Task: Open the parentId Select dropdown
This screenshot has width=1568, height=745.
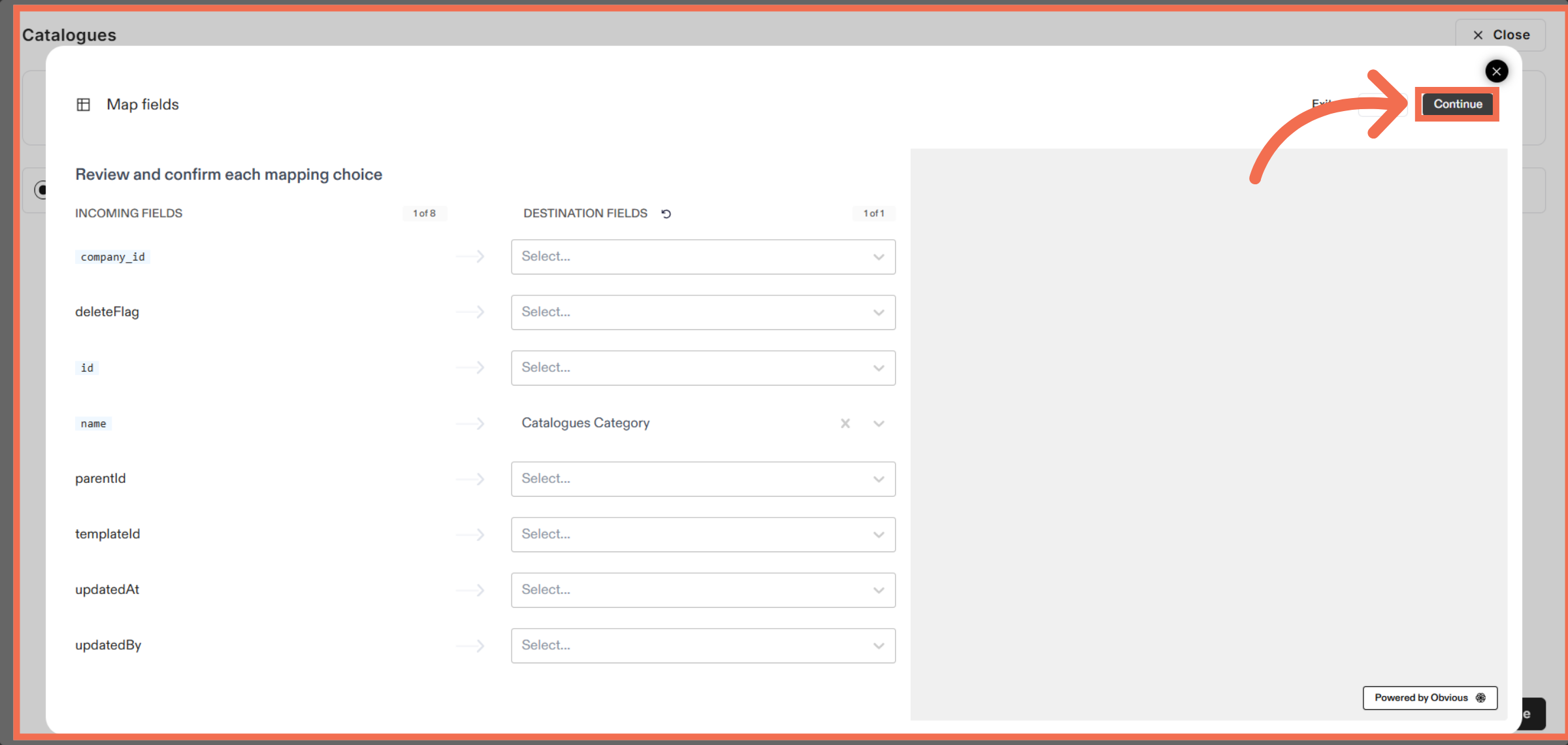Action: (702, 479)
